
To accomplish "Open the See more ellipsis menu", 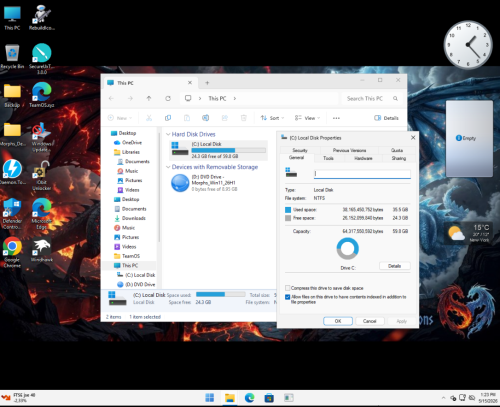I will point(336,118).
